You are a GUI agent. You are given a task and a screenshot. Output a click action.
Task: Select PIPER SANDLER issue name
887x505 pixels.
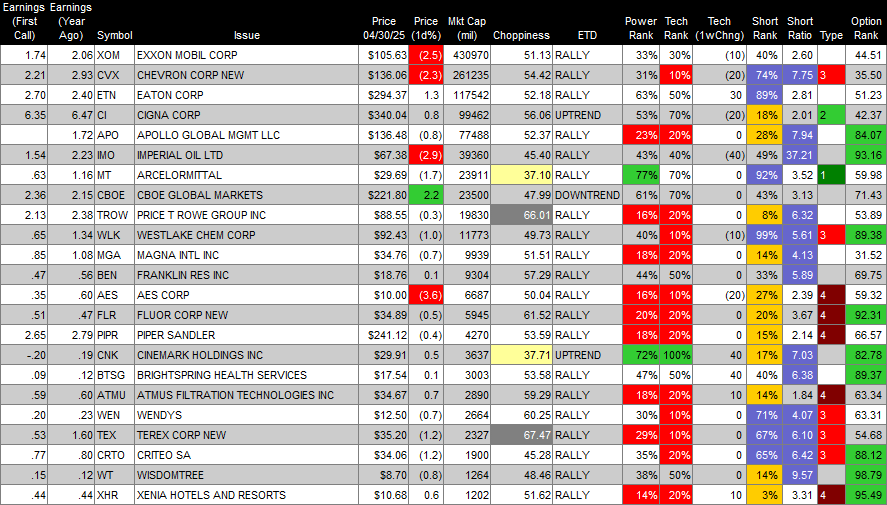(176, 335)
